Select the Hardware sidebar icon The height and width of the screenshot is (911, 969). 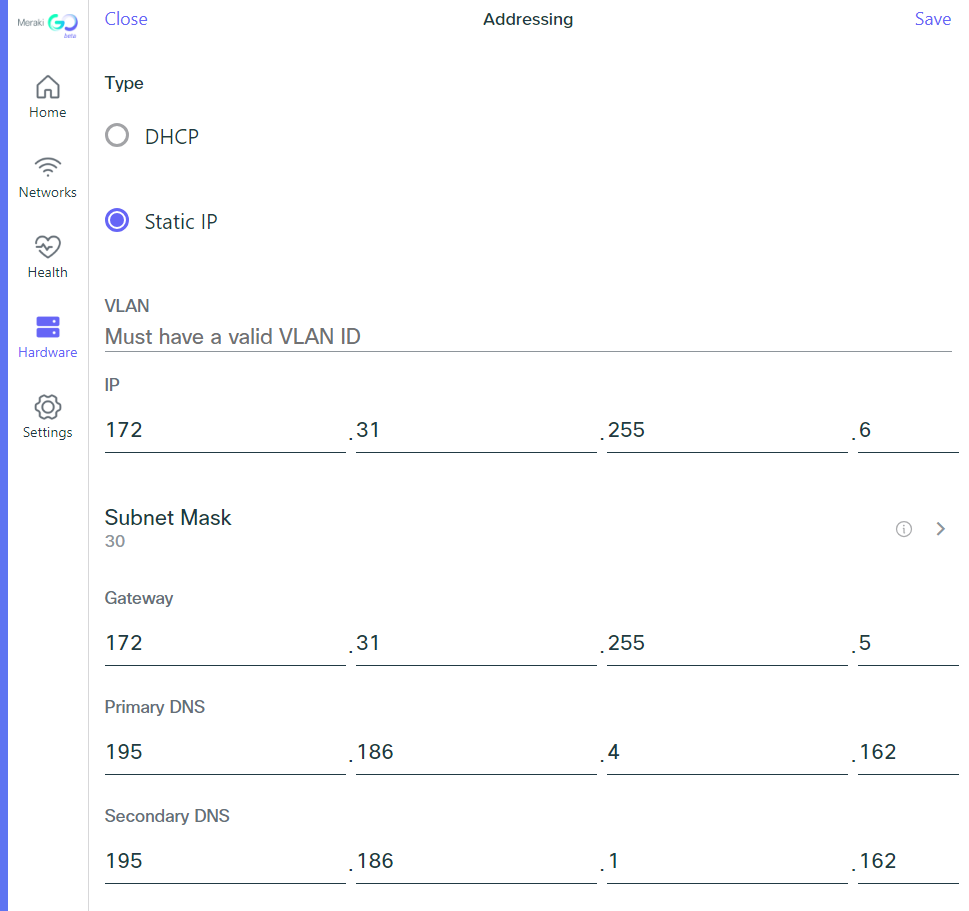pos(47,327)
